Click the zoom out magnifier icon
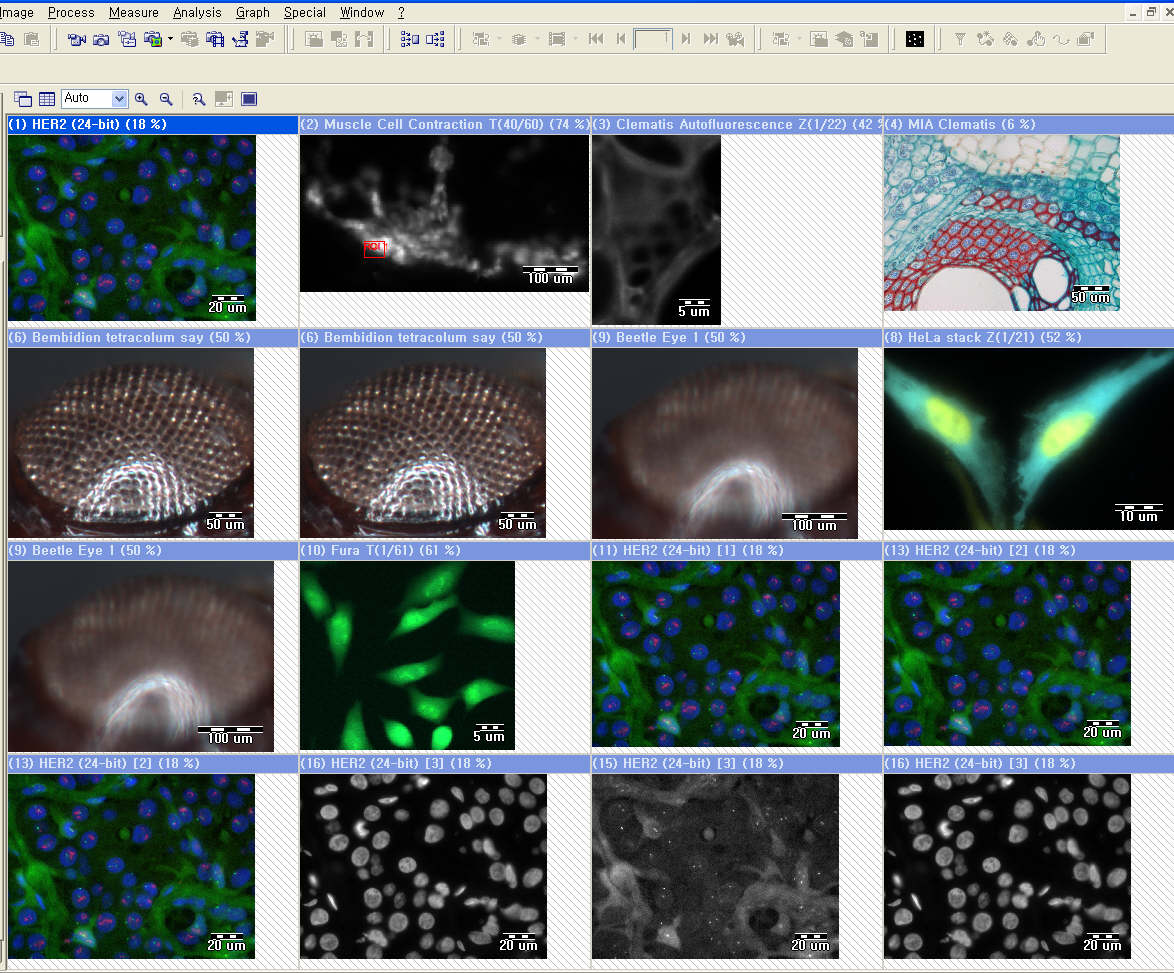The image size is (1174, 973). [166, 99]
